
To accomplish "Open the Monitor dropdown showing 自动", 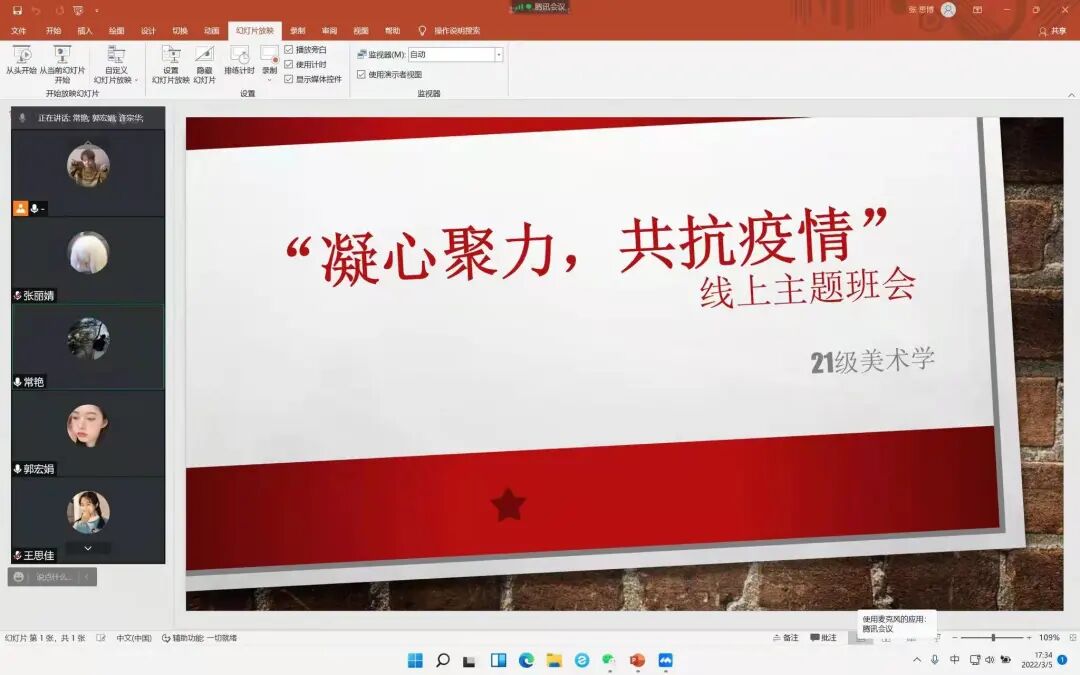I will point(498,54).
